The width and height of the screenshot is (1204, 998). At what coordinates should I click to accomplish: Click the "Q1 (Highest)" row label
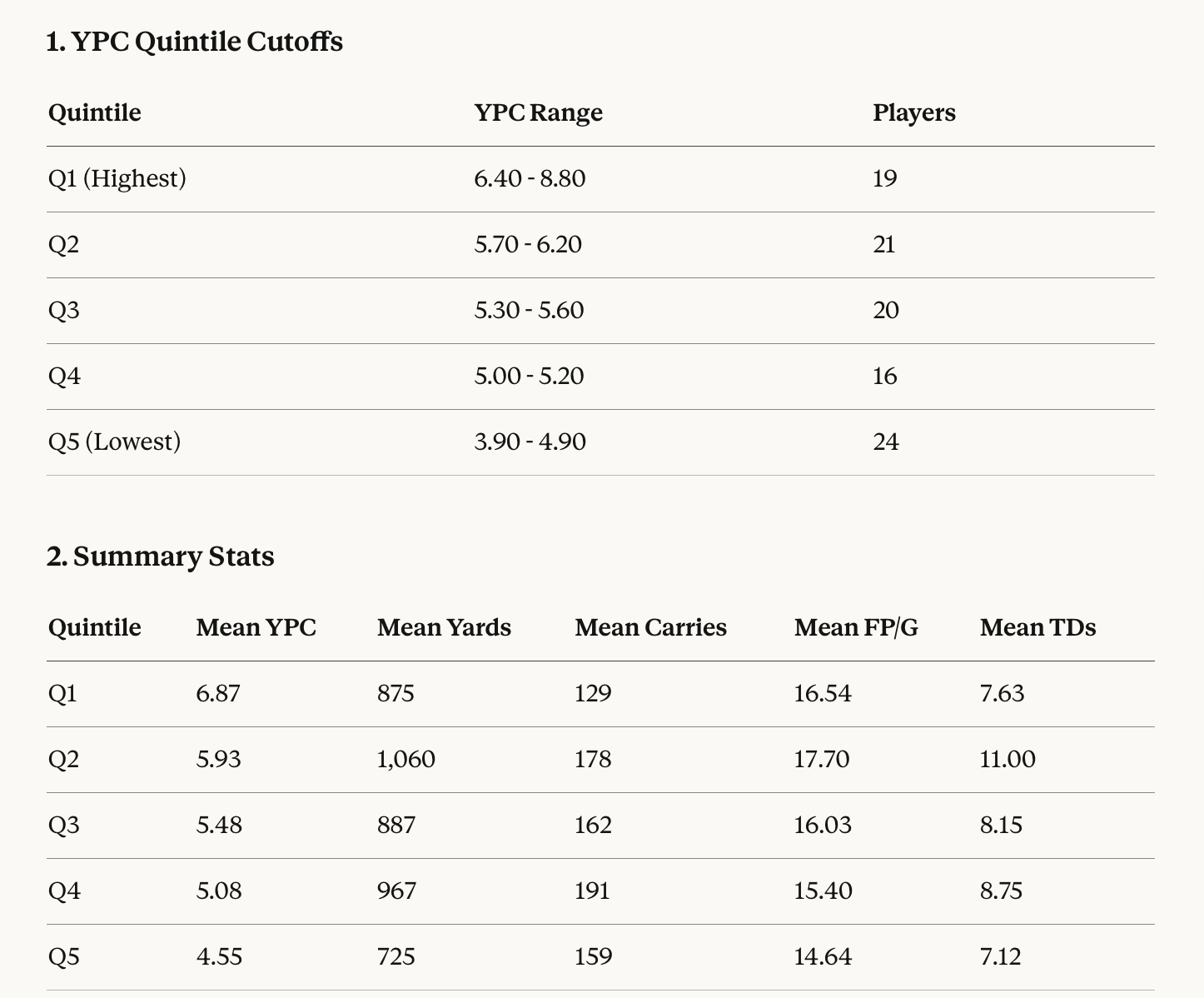(117, 178)
